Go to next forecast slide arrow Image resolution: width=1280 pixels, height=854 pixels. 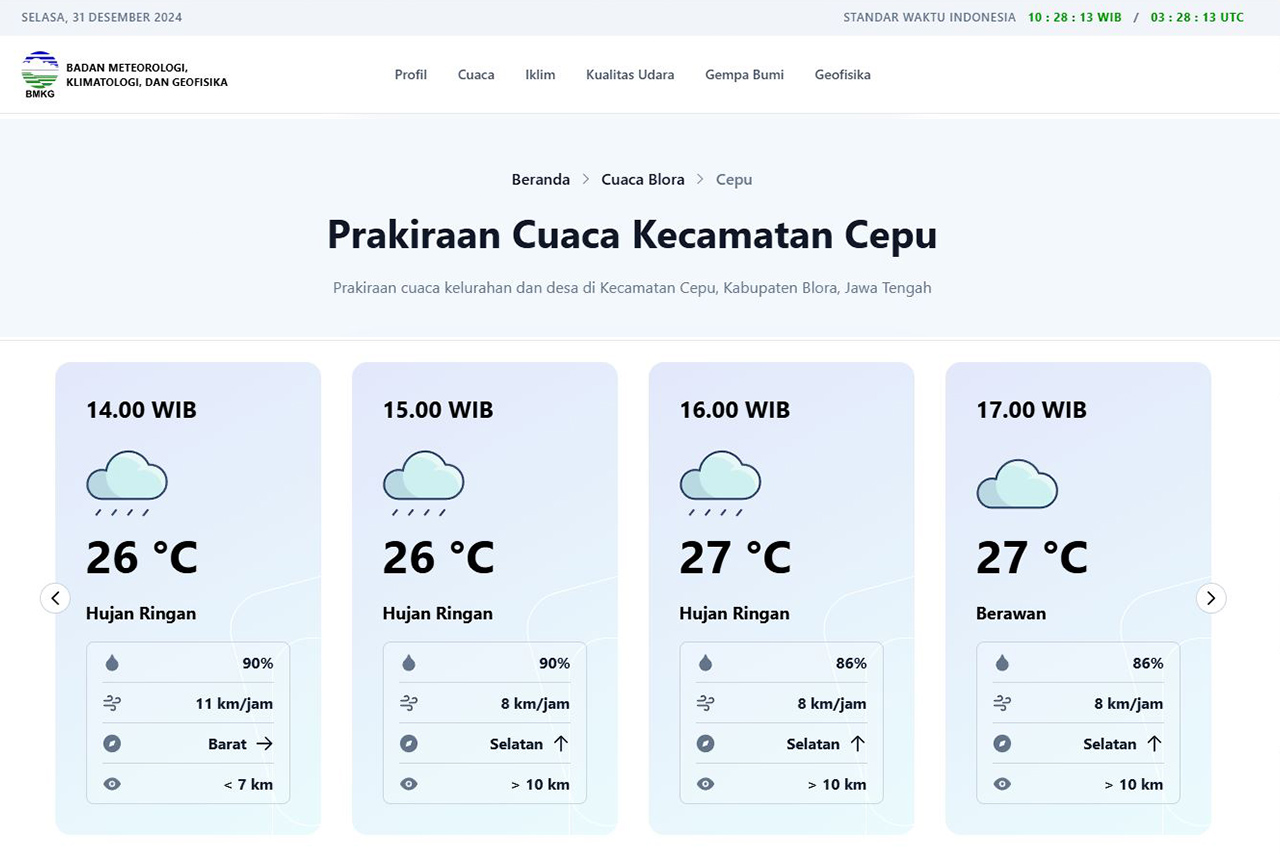[x=1211, y=598]
